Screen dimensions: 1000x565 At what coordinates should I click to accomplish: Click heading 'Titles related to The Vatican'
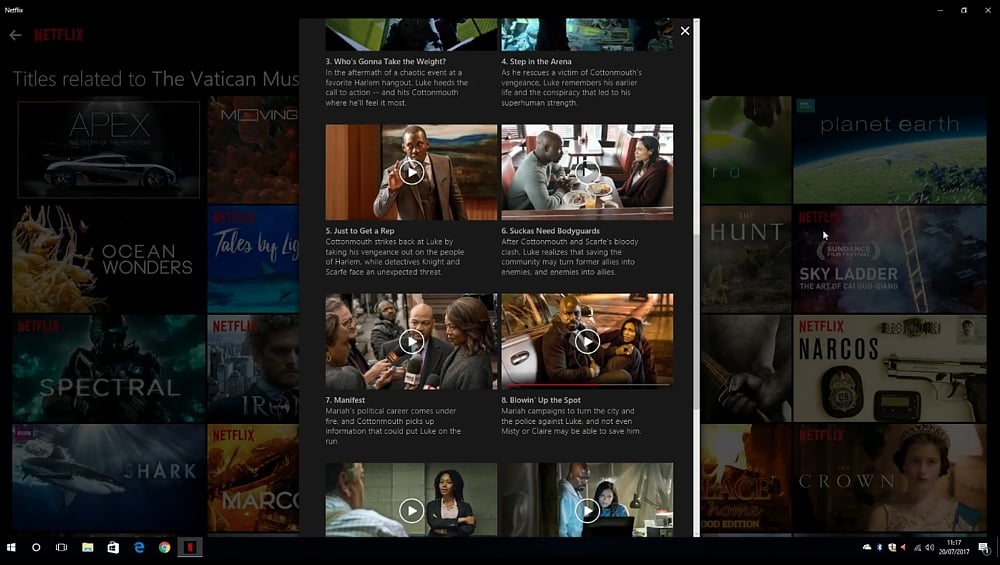156,79
